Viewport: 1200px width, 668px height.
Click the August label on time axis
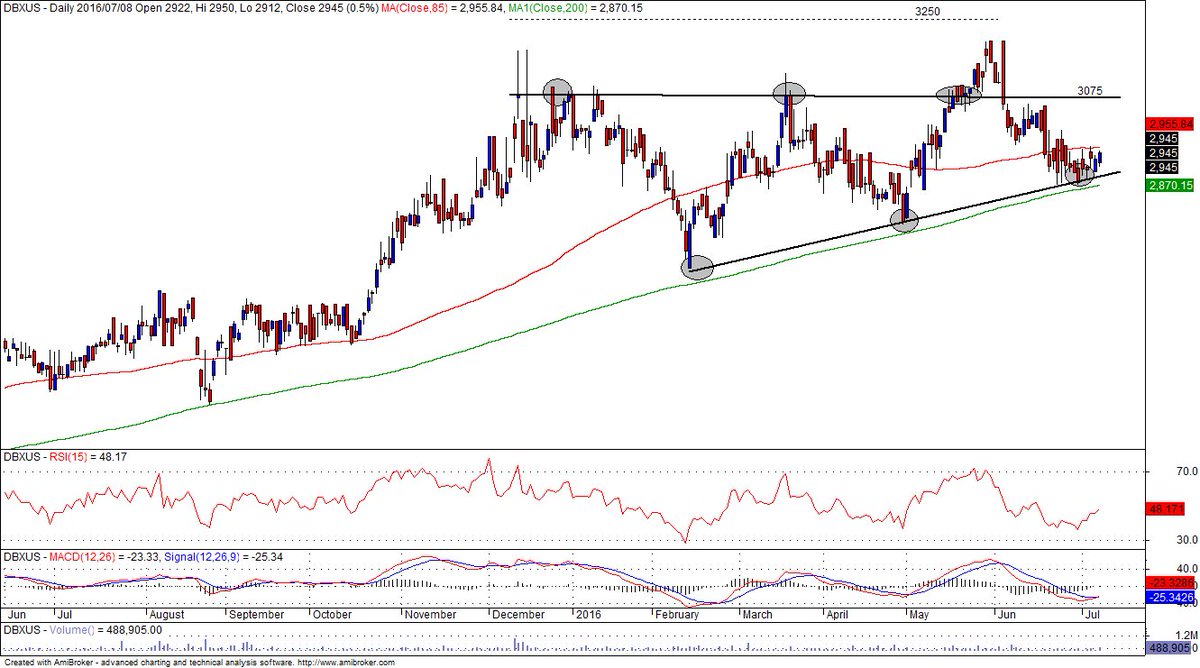(x=166, y=614)
